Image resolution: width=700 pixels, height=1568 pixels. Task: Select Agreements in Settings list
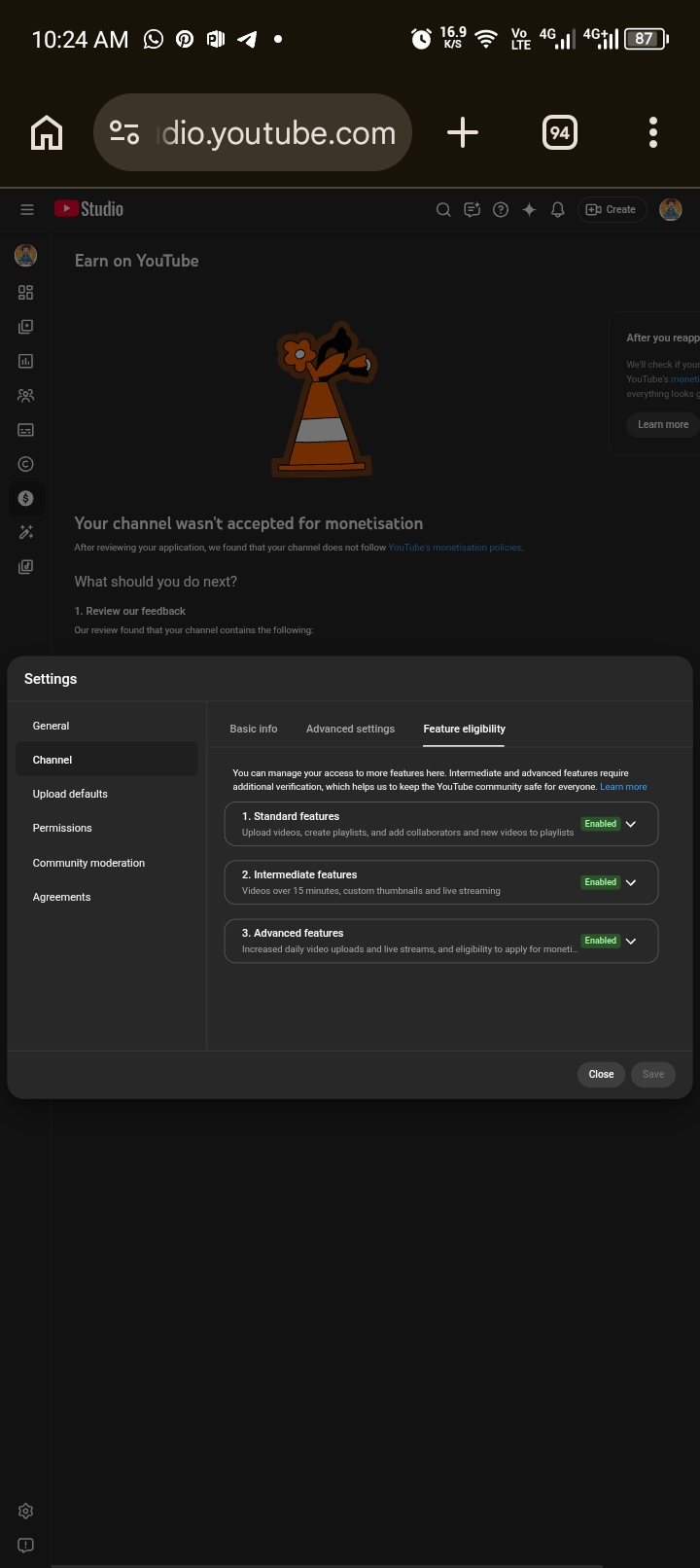click(x=107, y=897)
